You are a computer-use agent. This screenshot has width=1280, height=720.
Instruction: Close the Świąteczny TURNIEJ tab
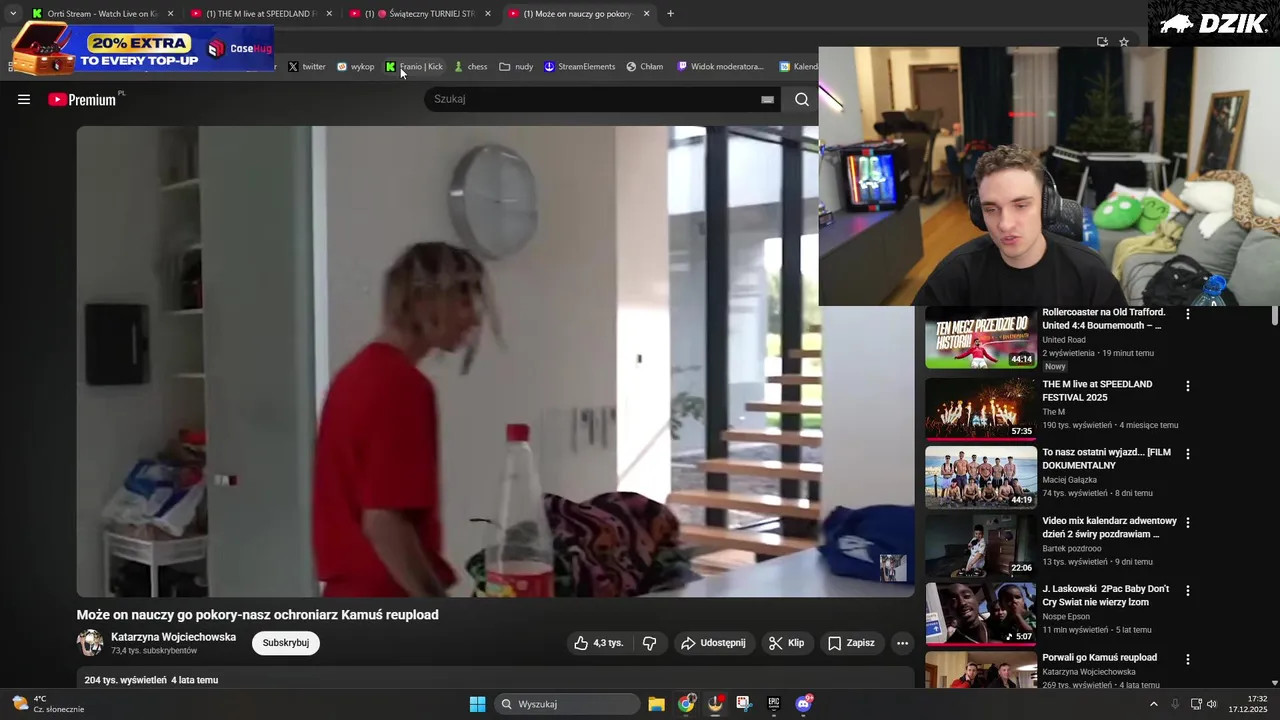[x=488, y=14]
